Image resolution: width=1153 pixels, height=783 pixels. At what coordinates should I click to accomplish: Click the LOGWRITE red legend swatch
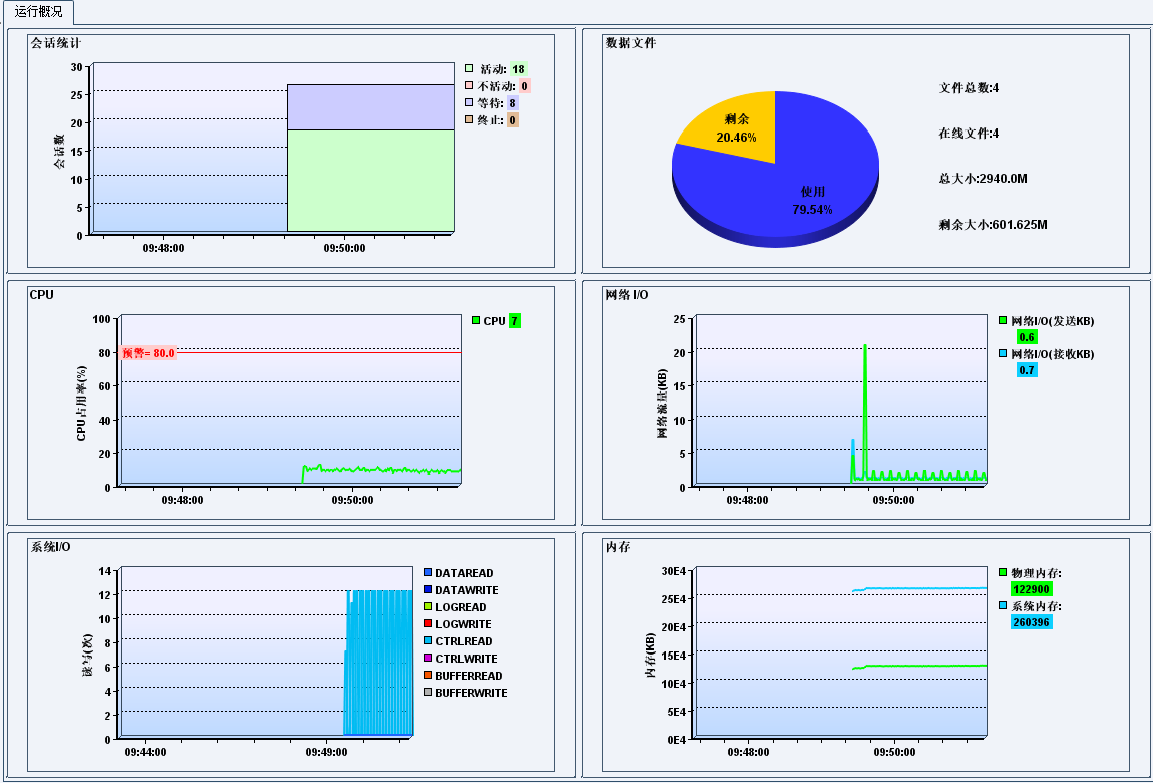pyautogui.click(x=428, y=624)
